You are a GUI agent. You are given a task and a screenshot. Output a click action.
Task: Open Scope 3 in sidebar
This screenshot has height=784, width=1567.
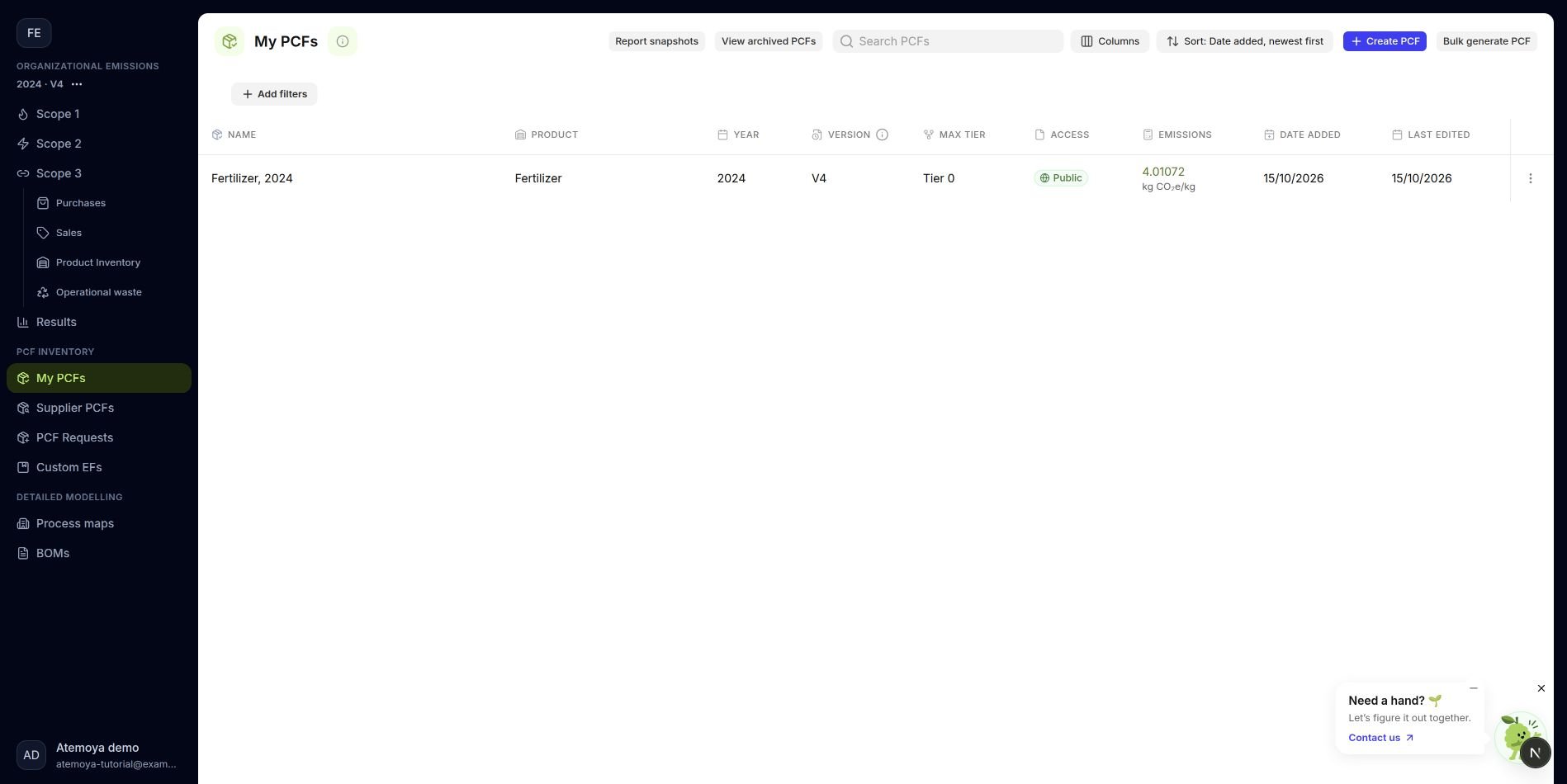99,173
